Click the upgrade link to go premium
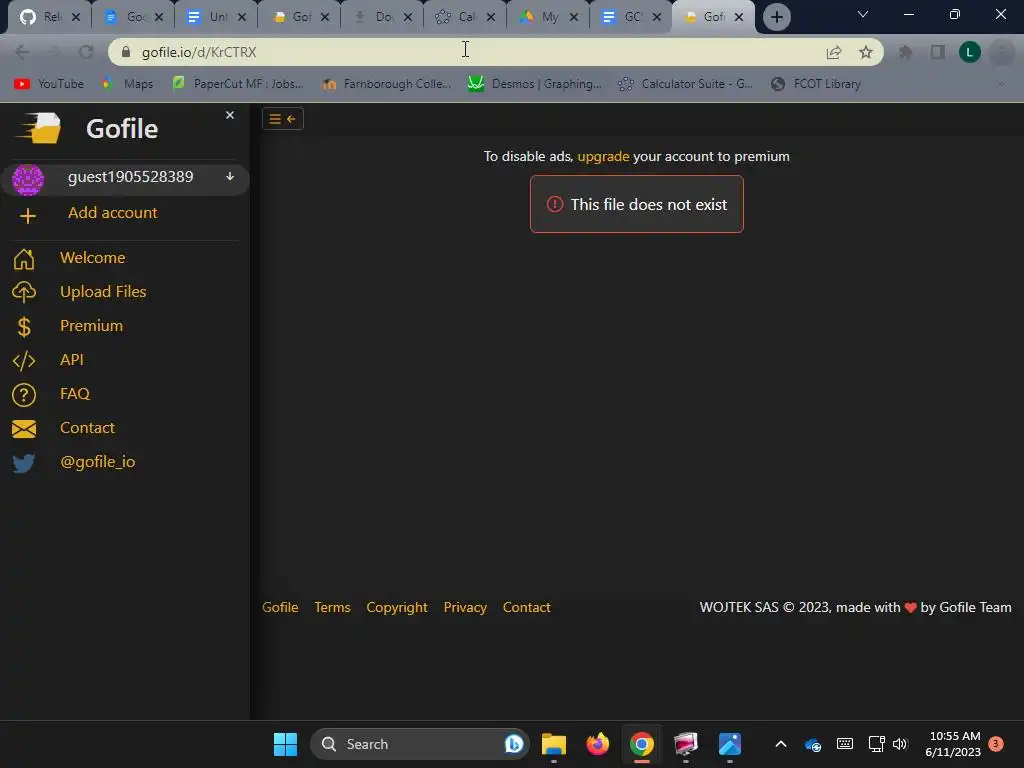The height and width of the screenshot is (768, 1024). 603,156
